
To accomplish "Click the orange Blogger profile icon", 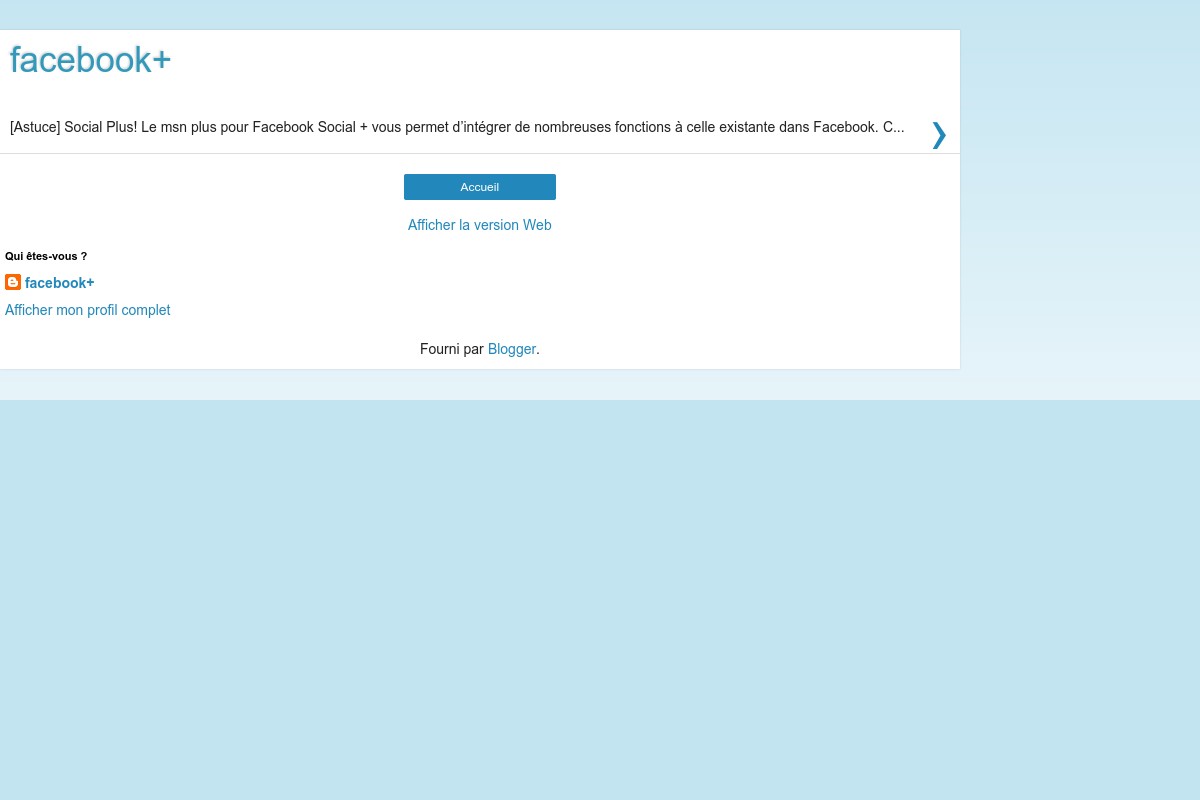I will (13, 282).
